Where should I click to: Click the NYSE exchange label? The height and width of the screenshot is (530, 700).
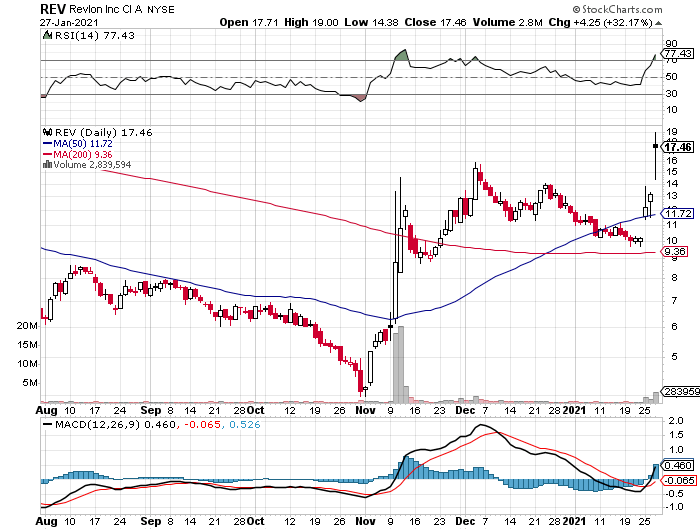161,9
